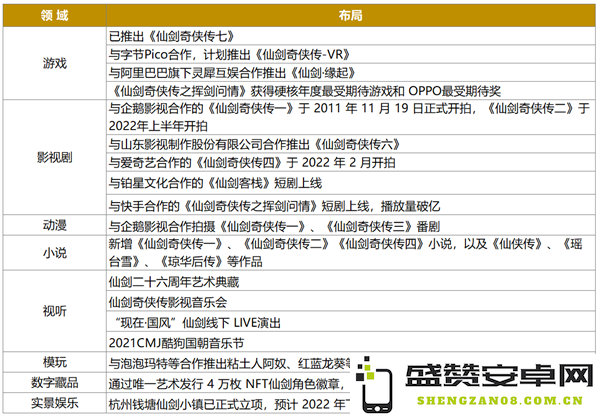Select the 小说 category cell

pyautogui.click(x=54, y=253)
